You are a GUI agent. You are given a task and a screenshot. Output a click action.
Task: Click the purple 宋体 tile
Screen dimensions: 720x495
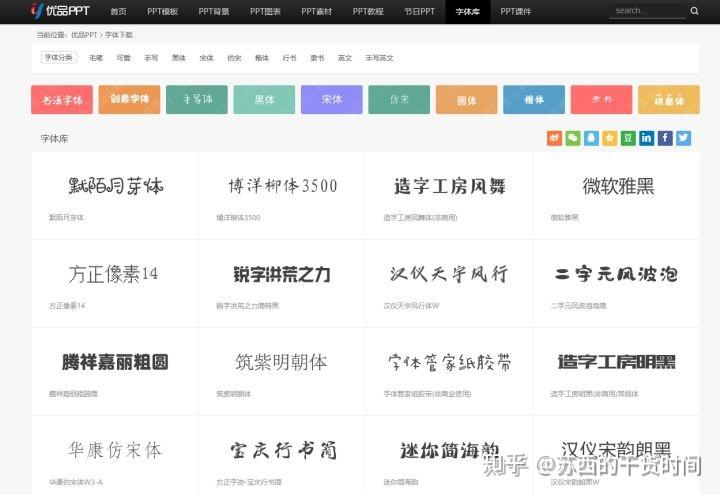coord(332,99)
